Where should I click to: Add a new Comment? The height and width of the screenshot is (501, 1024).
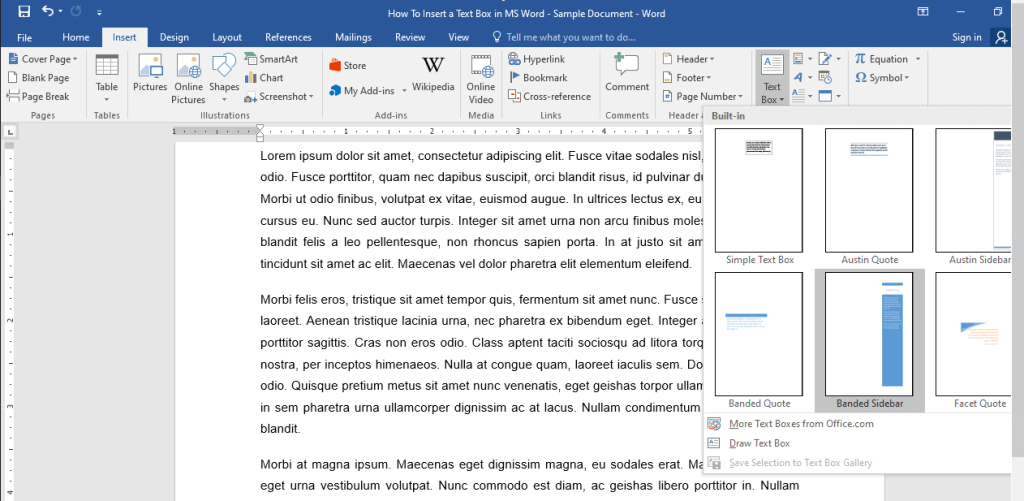(x=627, y=73)
